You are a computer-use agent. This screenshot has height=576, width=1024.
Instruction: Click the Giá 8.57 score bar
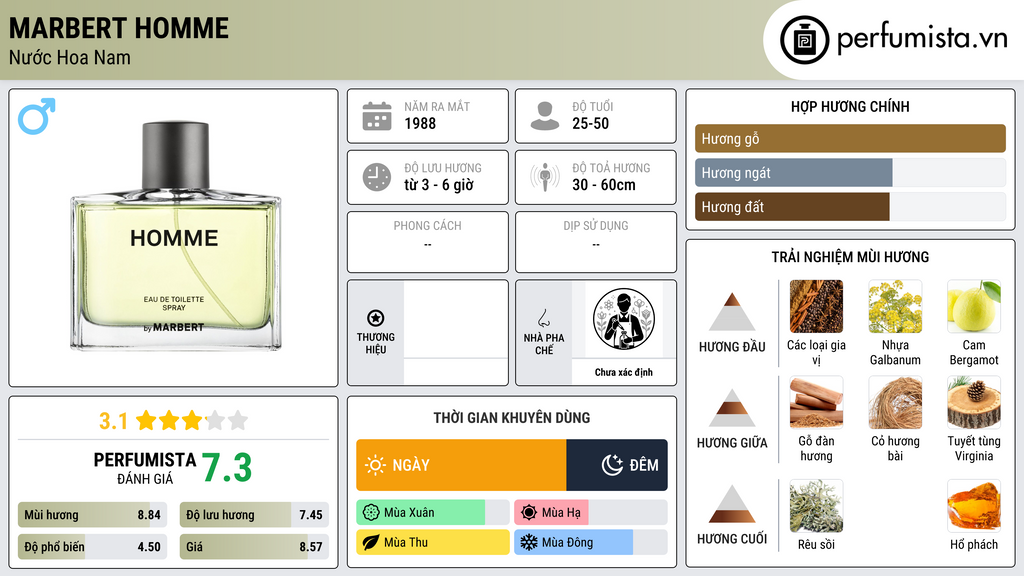[254, 547]
